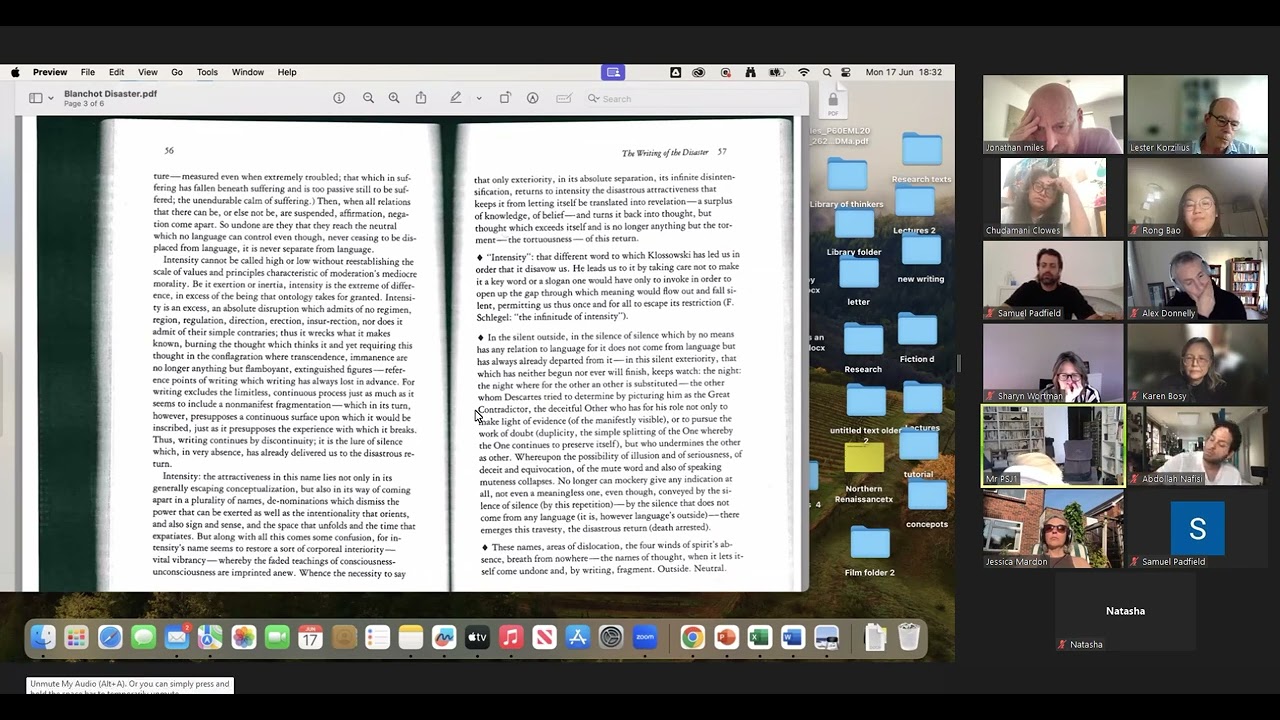
Task: Open the Preview application menu
Action: [x=50, y=72]
